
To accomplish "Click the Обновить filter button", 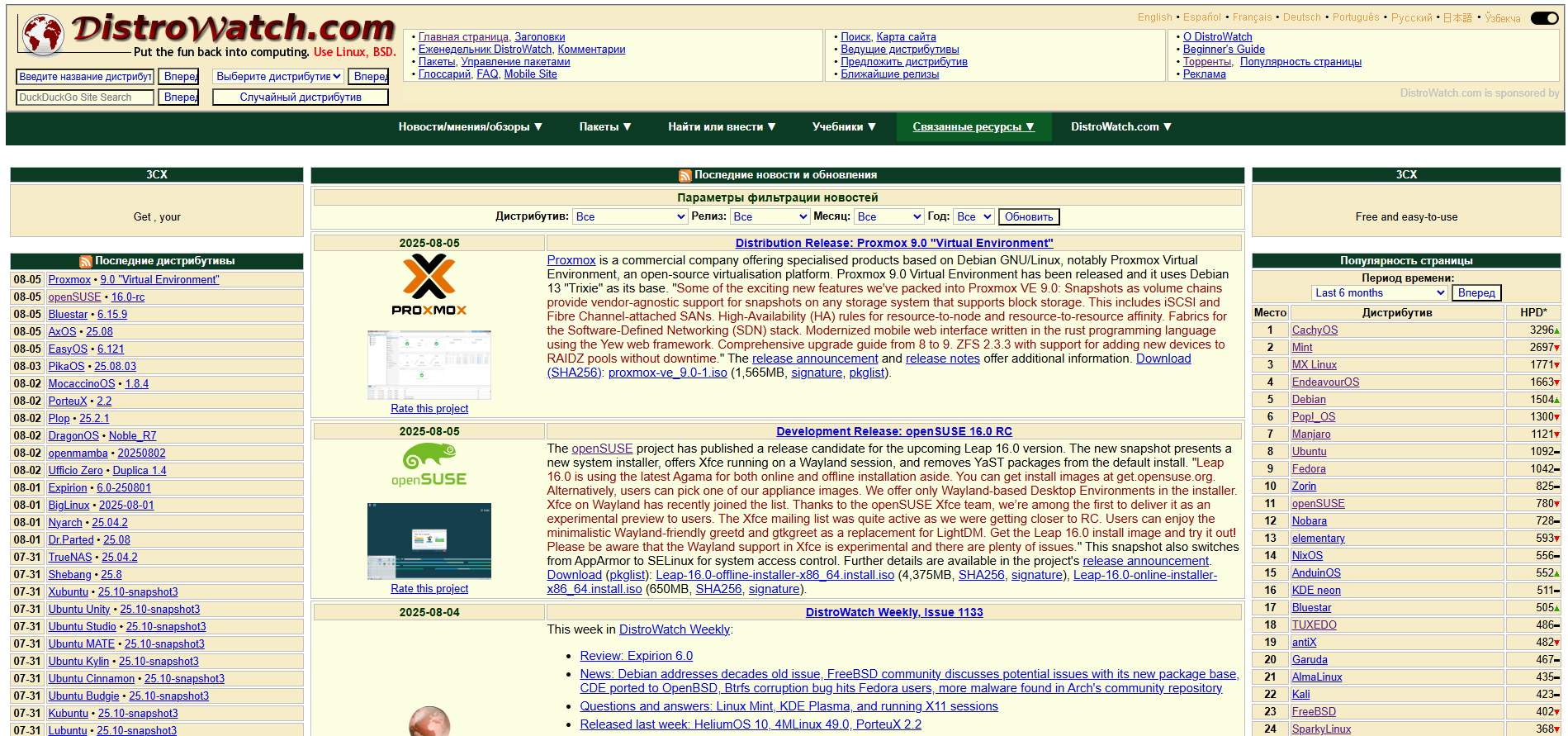I will point(1029,216).
